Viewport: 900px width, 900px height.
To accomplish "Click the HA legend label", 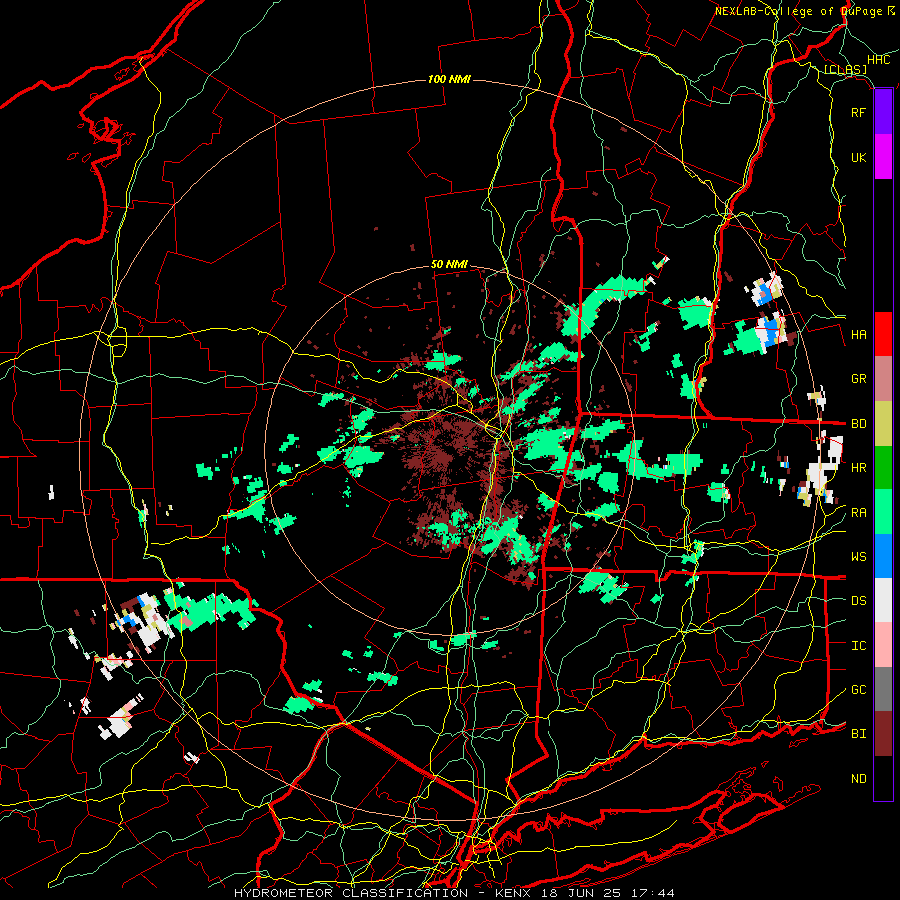I will click(858, 335).
